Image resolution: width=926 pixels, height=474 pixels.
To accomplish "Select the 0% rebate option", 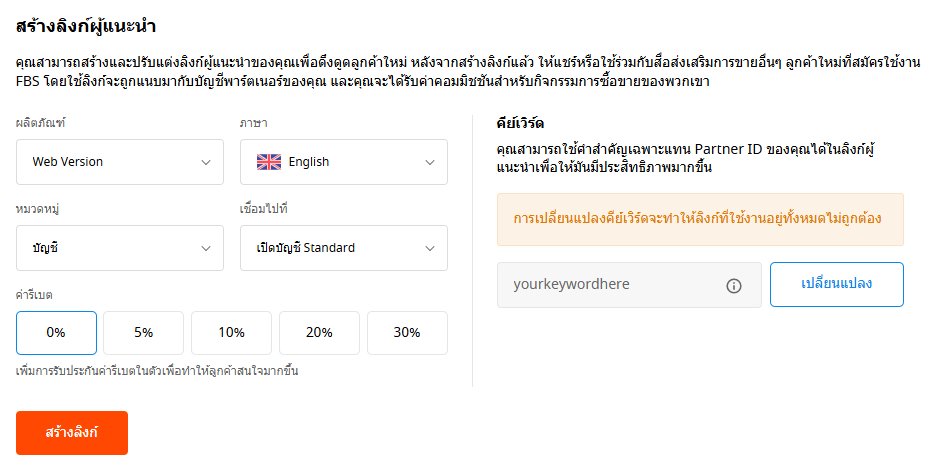I will (x=56, y=333).
